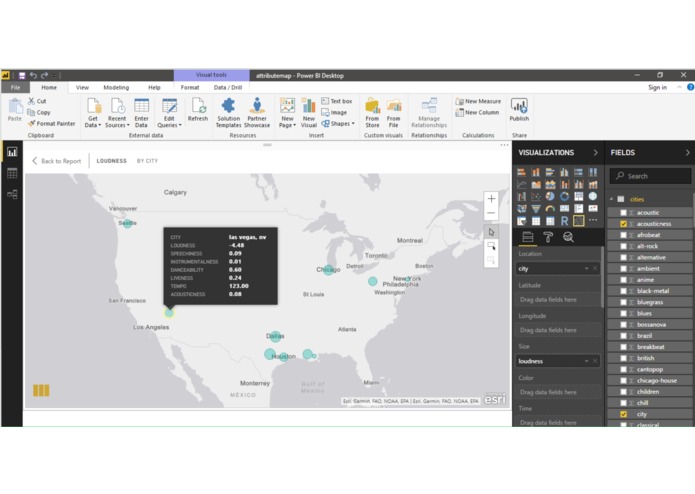This screenshot has height=494, width=695.
Task: Undo the last action
Action: pyautogui.click(x=33, y=76)
